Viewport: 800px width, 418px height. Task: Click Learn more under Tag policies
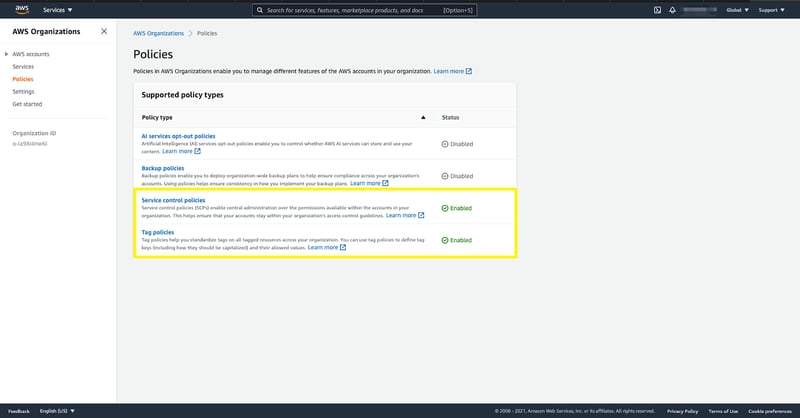pyautogui.click(x=322, y=248)
